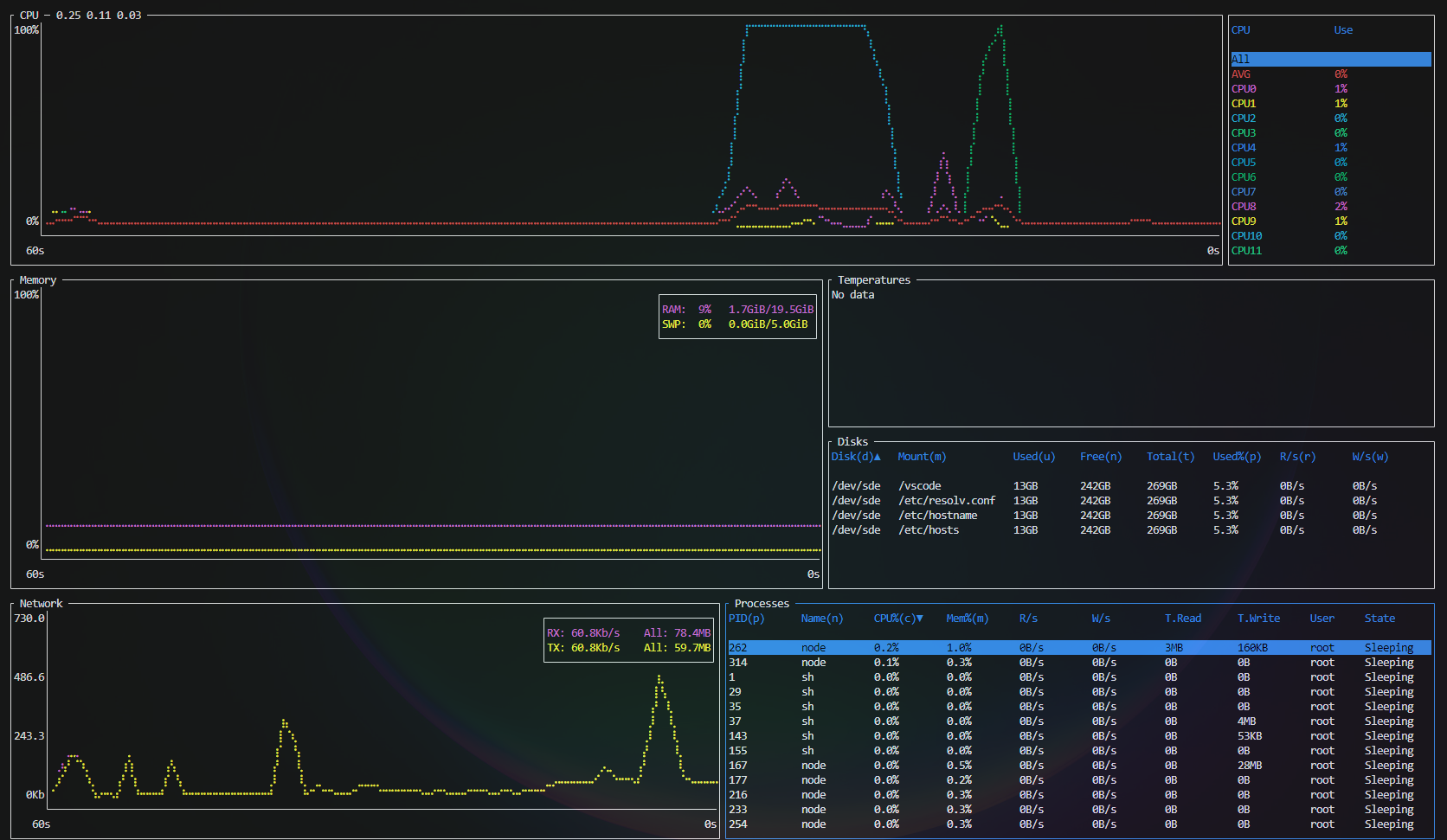Sort processes by Name(n) header

pyautogui.click(x=821, y=619)
